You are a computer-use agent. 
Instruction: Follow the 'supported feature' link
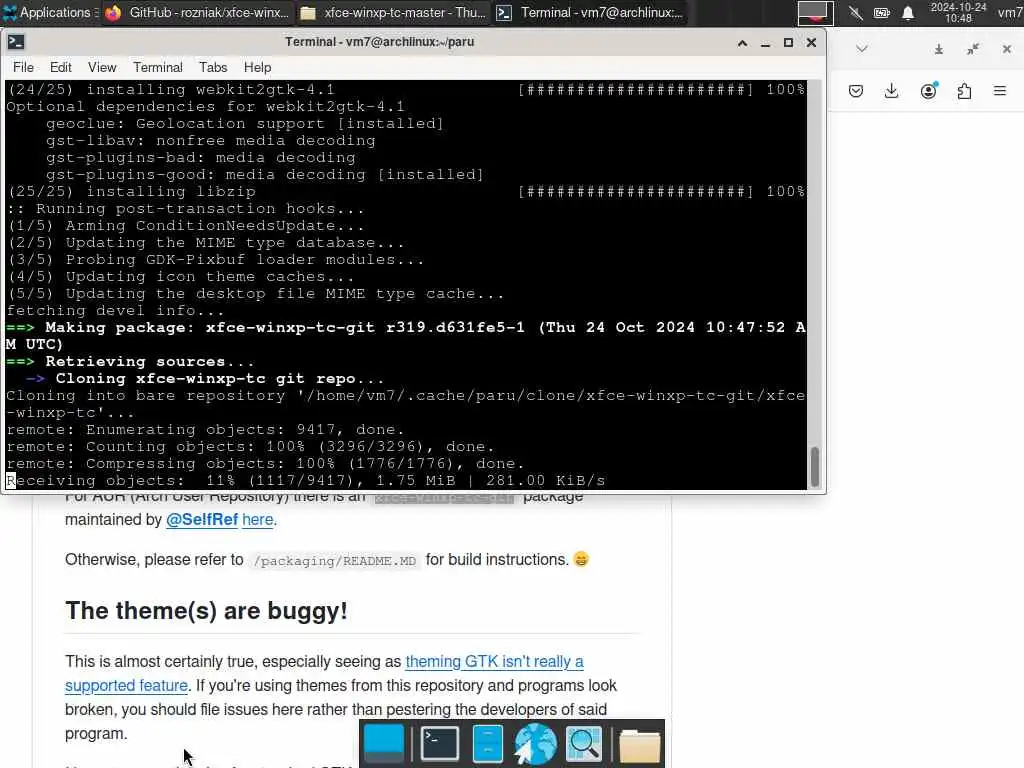pyautogui.click(x=126, y=686)
